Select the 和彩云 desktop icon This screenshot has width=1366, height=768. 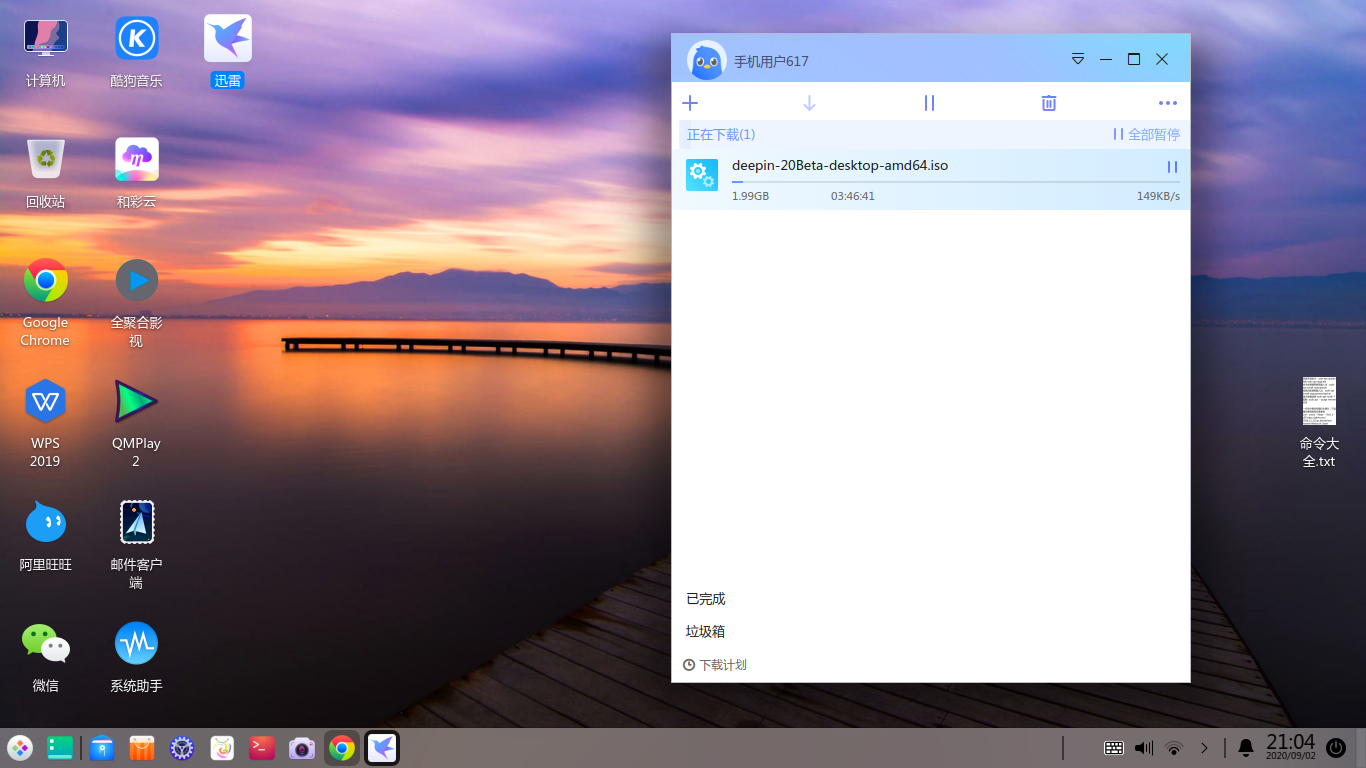137,160
